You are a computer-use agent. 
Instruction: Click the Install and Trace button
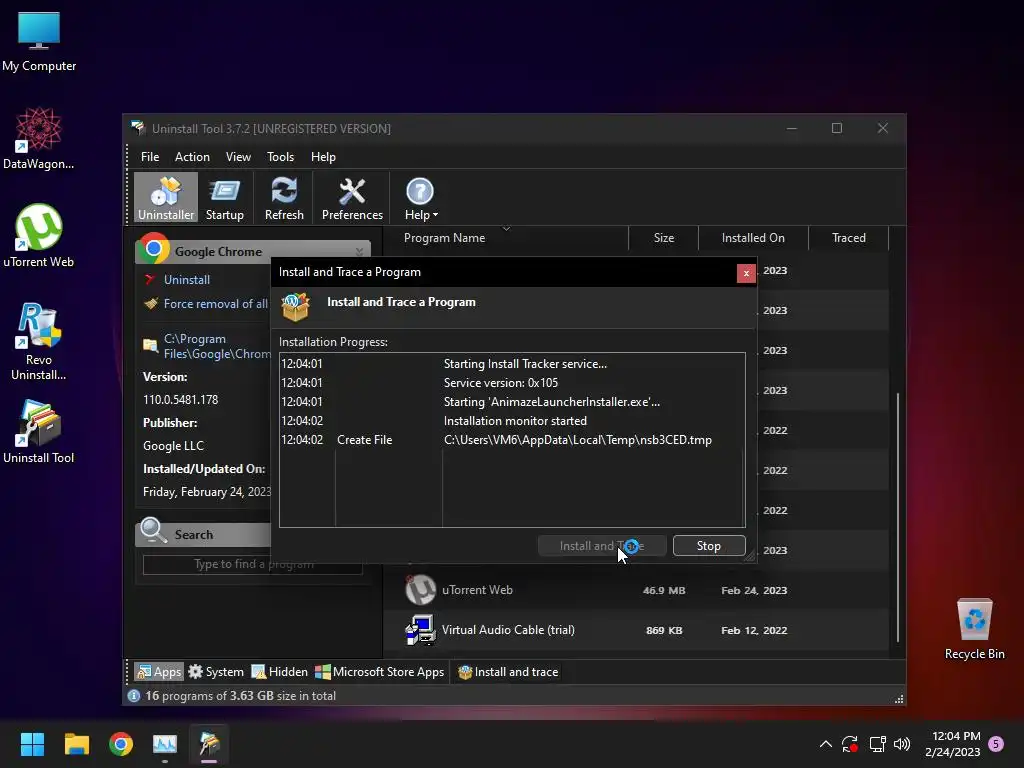click(601, 546)
